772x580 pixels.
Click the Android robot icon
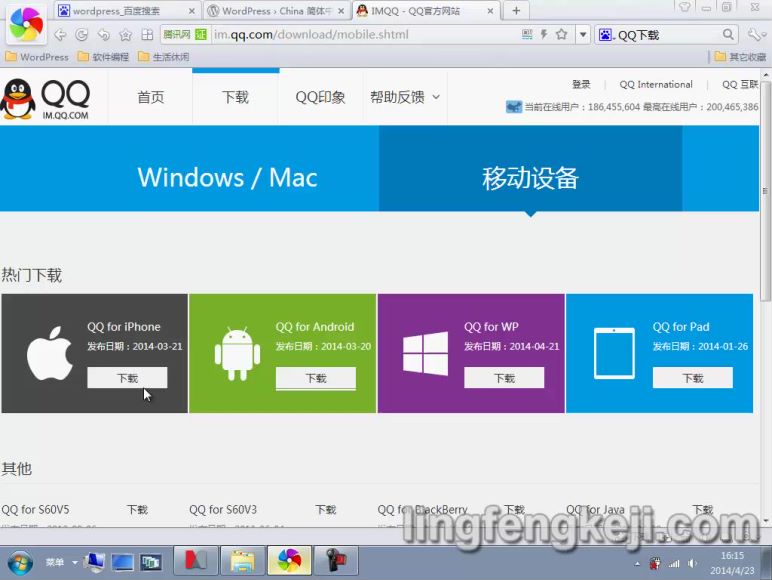(237, 354)
